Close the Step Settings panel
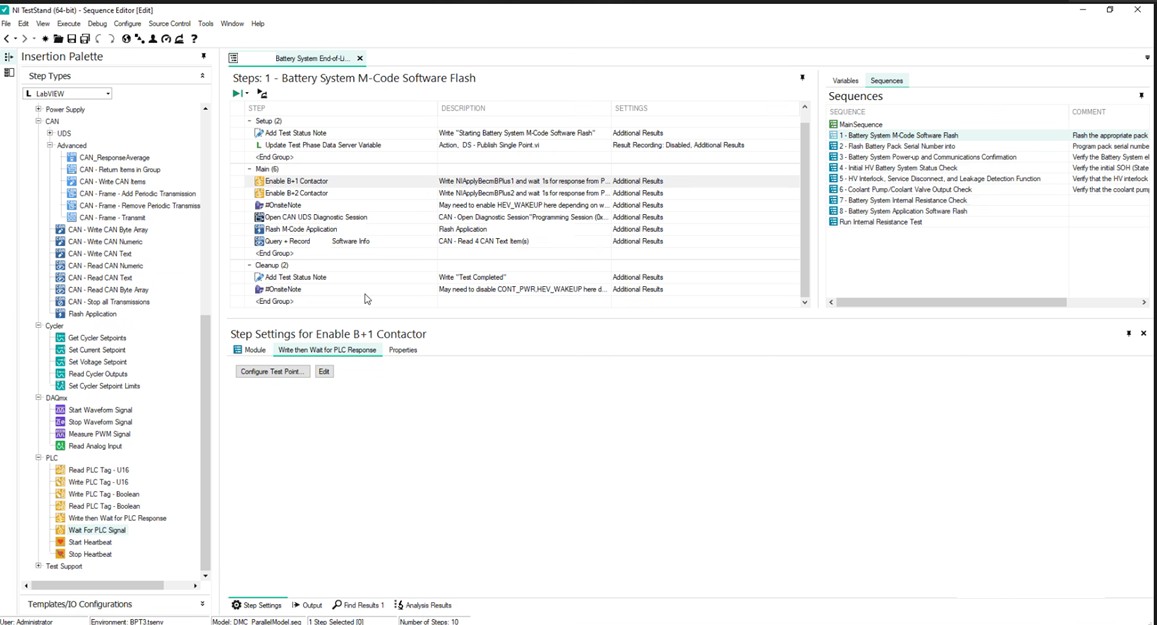Screen dimensions: 1157x625 (x=1144, y=334)
